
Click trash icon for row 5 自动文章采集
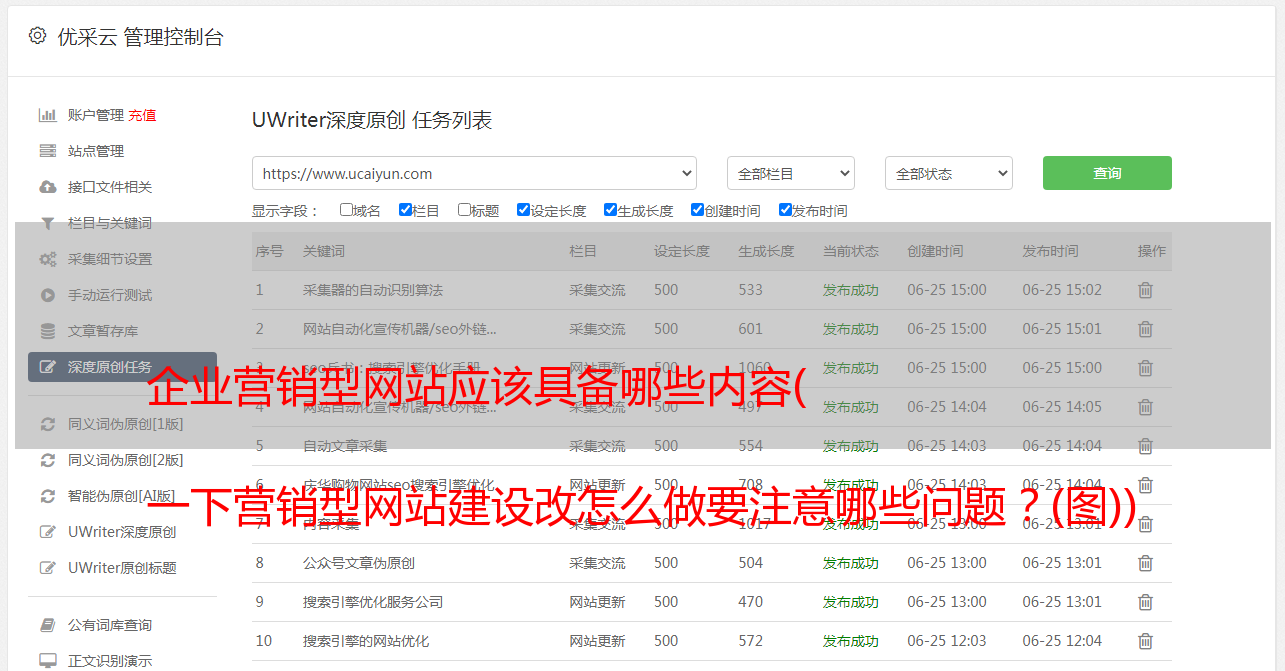(x=1146, y=446)
